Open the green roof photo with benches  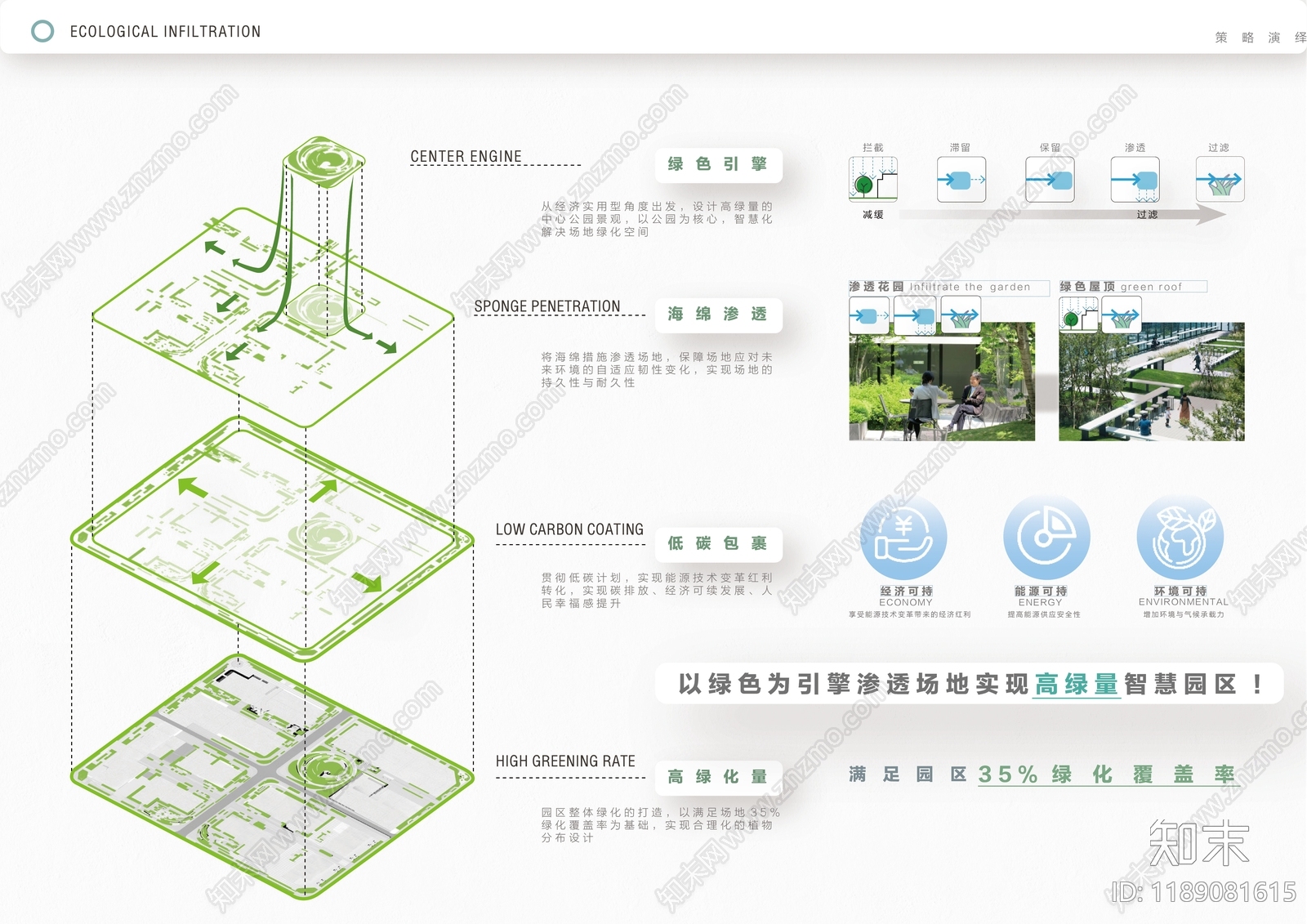1152,382
